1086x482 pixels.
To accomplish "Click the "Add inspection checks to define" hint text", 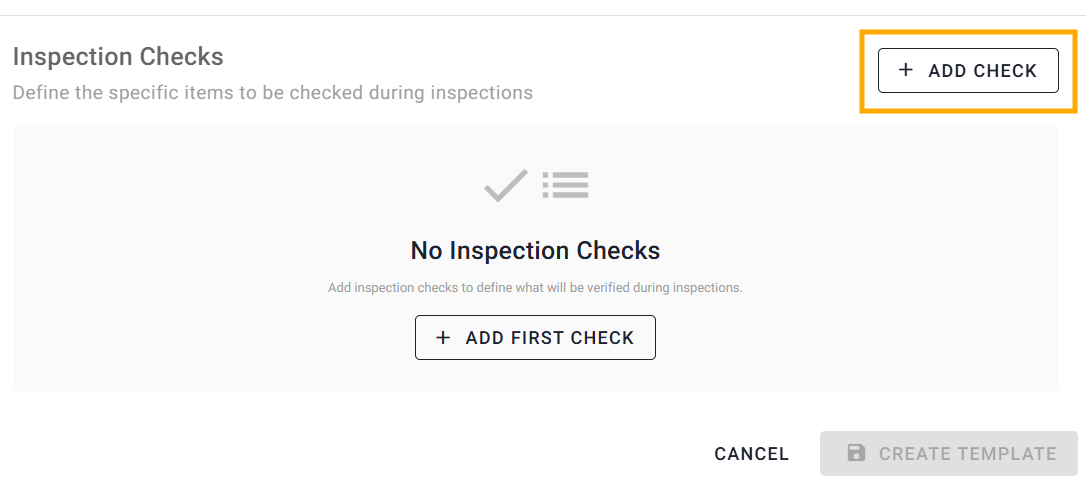I will [x=535, y=288].
